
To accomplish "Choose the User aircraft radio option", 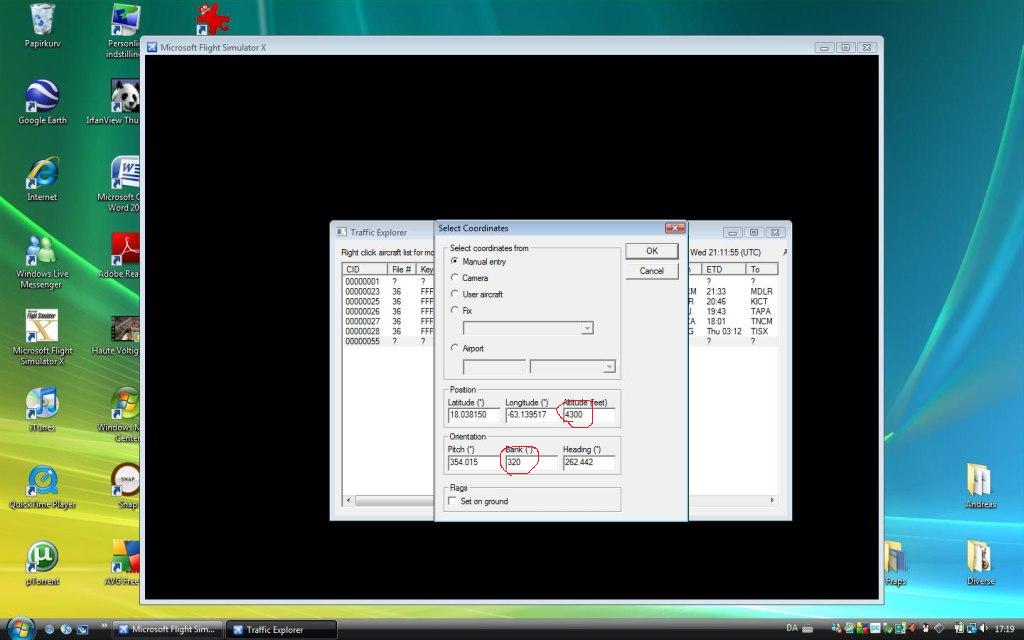I will pyautogui.click(x=455, y=295).
